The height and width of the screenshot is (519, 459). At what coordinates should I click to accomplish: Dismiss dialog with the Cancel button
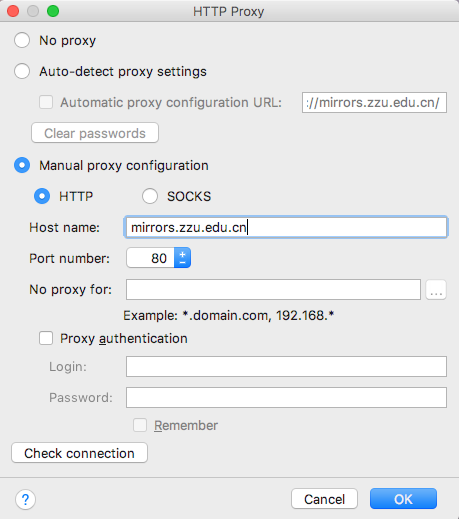click(324, 499)
